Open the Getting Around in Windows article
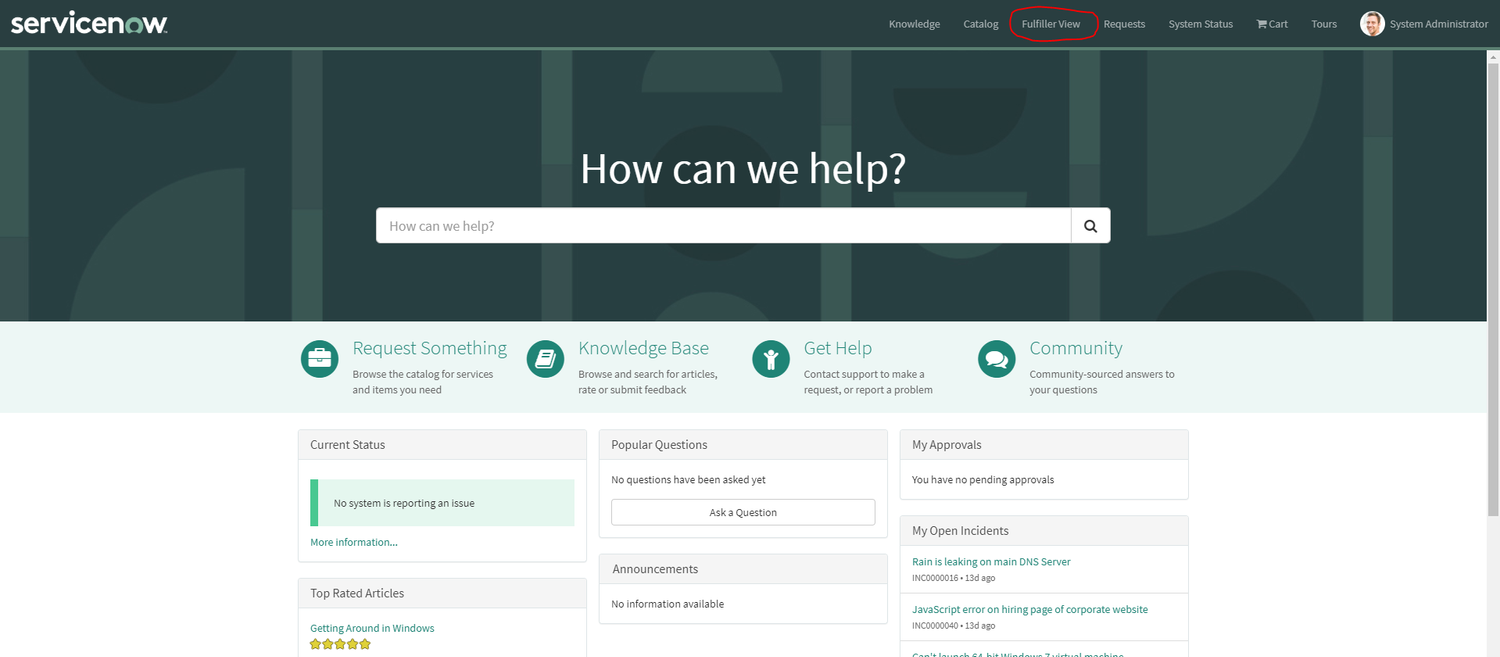 (371, 627)
